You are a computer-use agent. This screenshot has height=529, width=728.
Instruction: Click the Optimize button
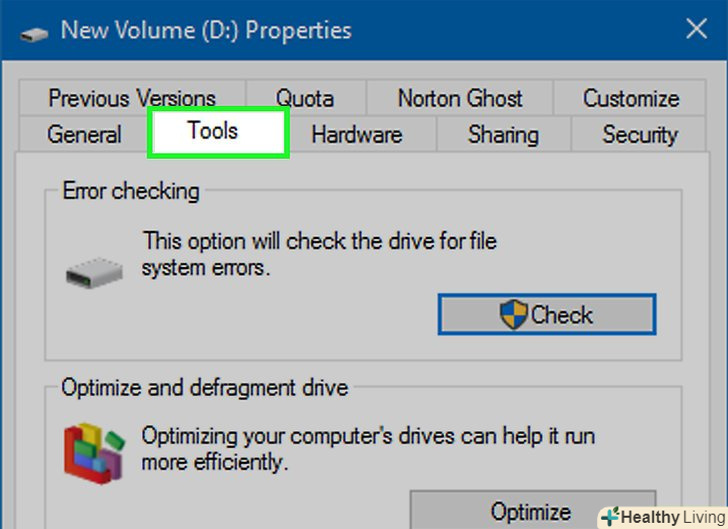(533, 510)
